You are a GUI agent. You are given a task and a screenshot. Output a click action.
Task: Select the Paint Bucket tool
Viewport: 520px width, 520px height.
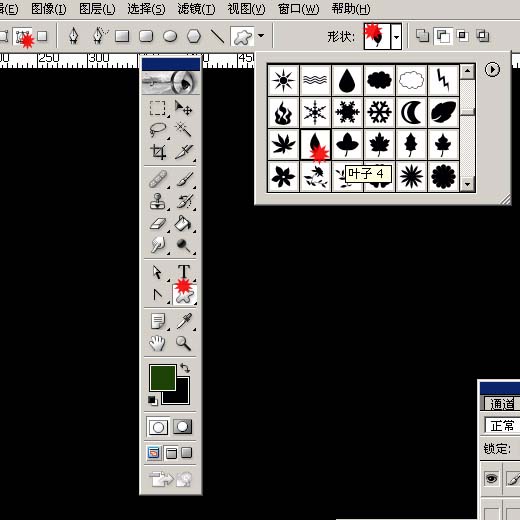point(183,223)
